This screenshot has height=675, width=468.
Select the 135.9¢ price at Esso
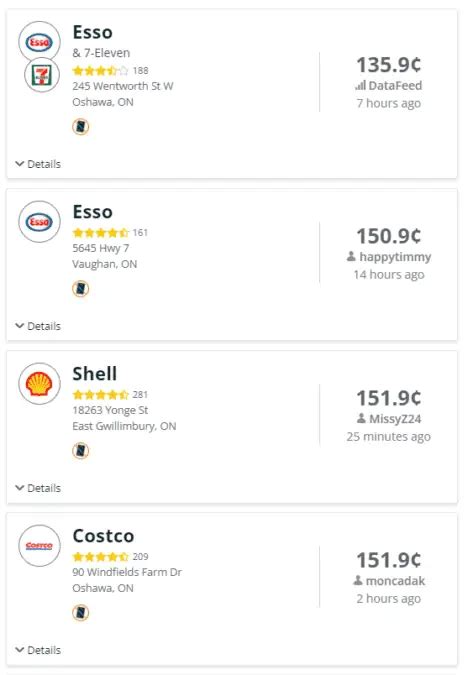tap(388, 65)
